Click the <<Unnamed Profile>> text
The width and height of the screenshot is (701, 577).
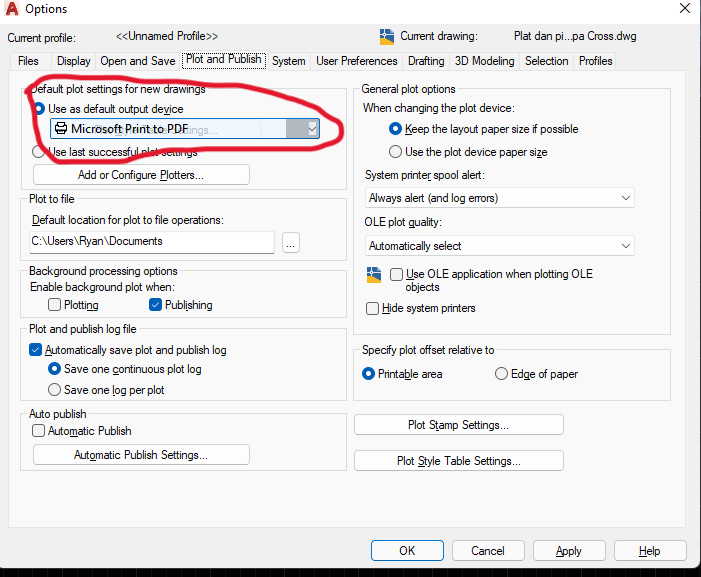tap(167, 36)
